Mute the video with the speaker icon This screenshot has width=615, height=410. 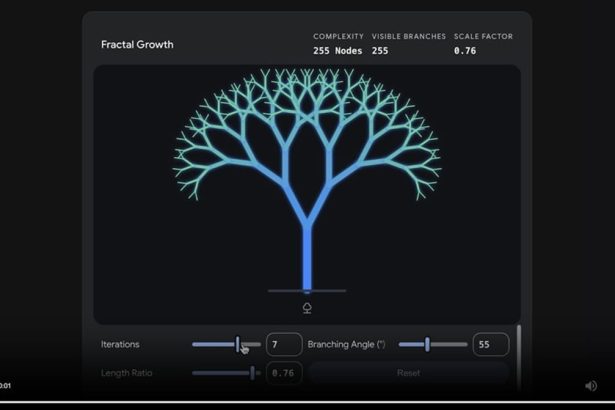pyautogui.click(x=591, y=386)
